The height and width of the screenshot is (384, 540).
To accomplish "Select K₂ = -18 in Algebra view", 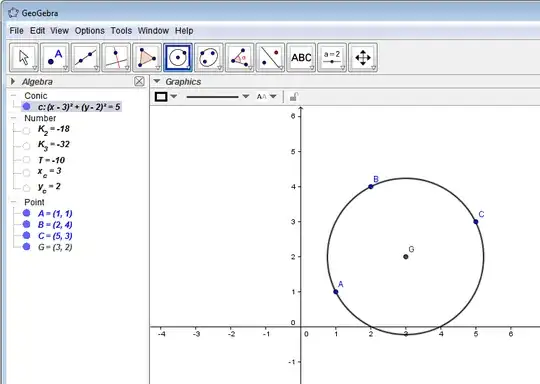I will (53, 130).
